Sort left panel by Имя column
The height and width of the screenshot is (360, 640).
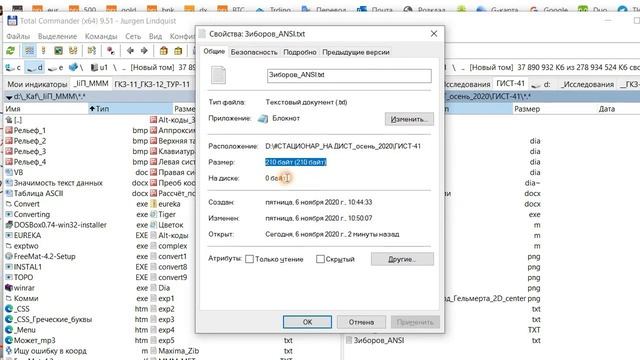pos(46,109)
